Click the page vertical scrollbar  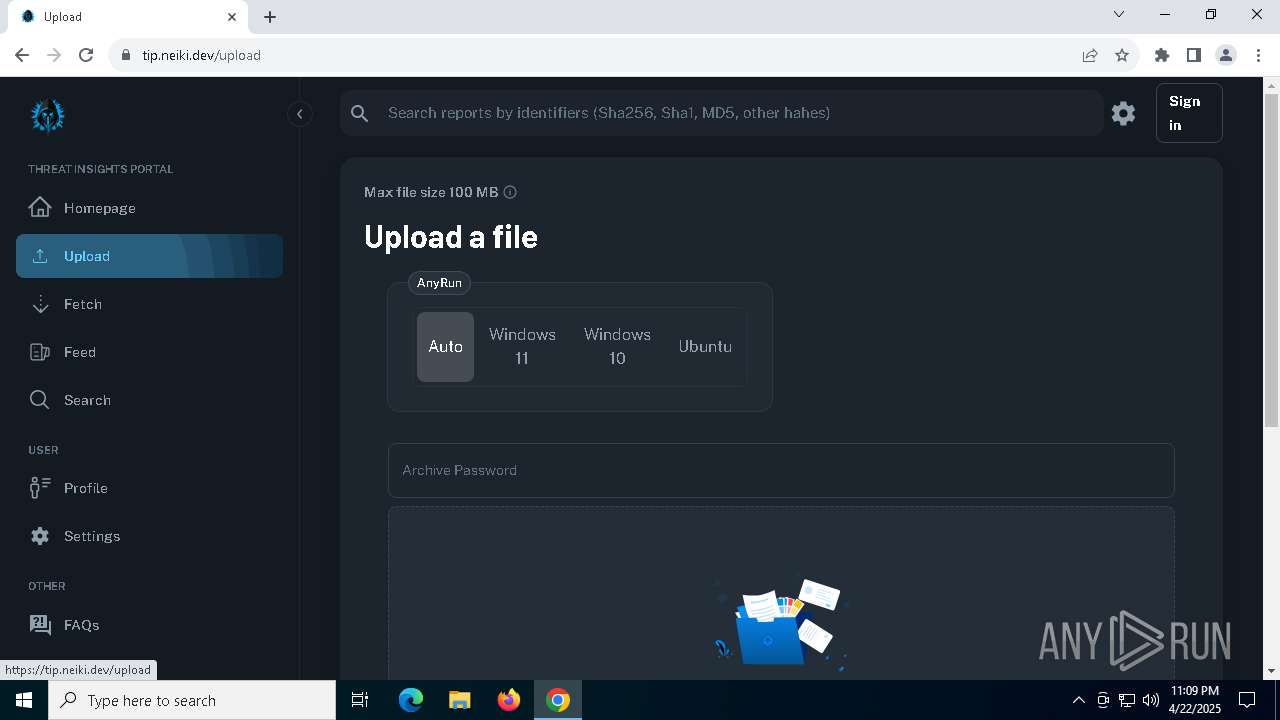coord(1272,260)
